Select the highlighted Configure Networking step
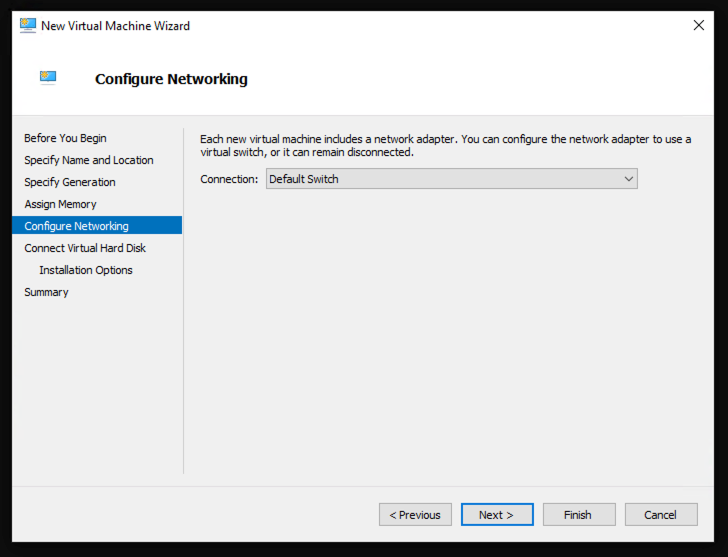Image resolution: width=728 pixels, height=557 pixels. [x=76, y=226]
